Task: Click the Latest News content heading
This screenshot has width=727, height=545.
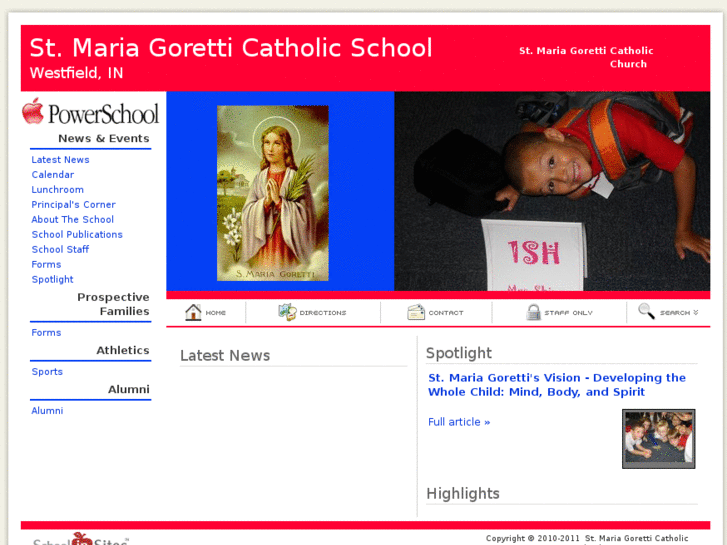Action: tap(225, 355)
